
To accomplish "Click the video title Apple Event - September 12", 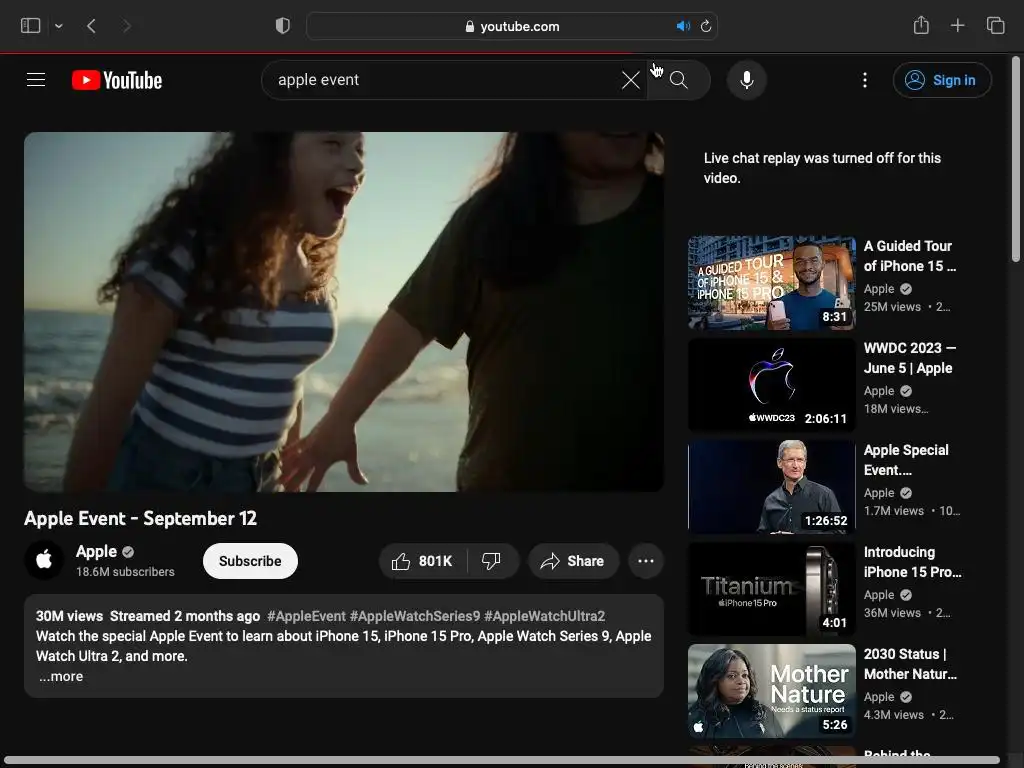I will click(140, 519).
